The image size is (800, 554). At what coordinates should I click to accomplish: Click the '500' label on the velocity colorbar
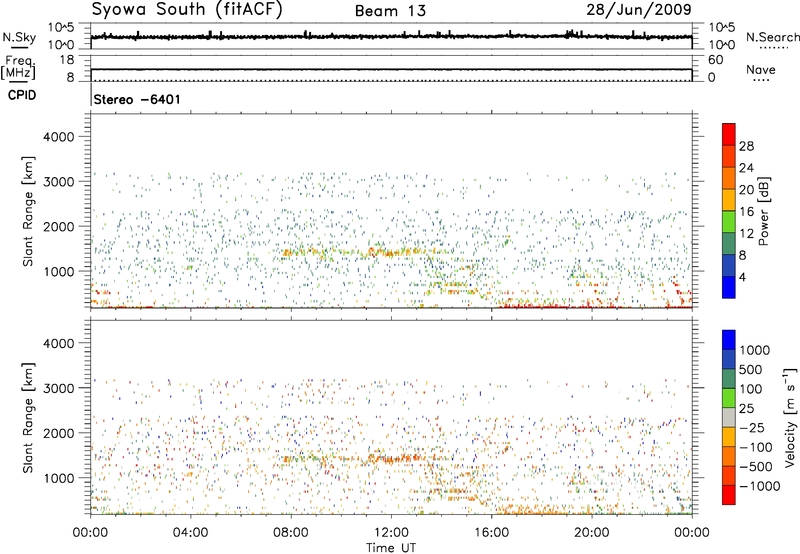751,370
